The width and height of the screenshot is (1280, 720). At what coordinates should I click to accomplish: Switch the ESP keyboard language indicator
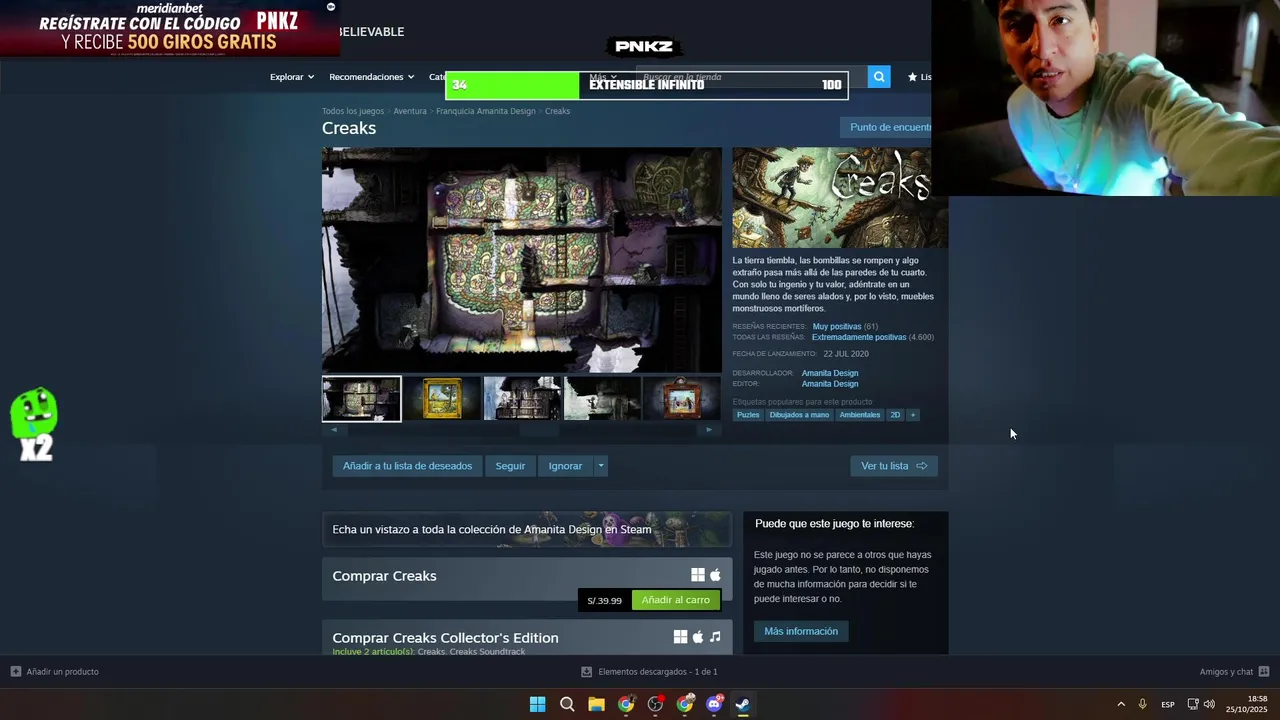click(x=1168, y=705)
